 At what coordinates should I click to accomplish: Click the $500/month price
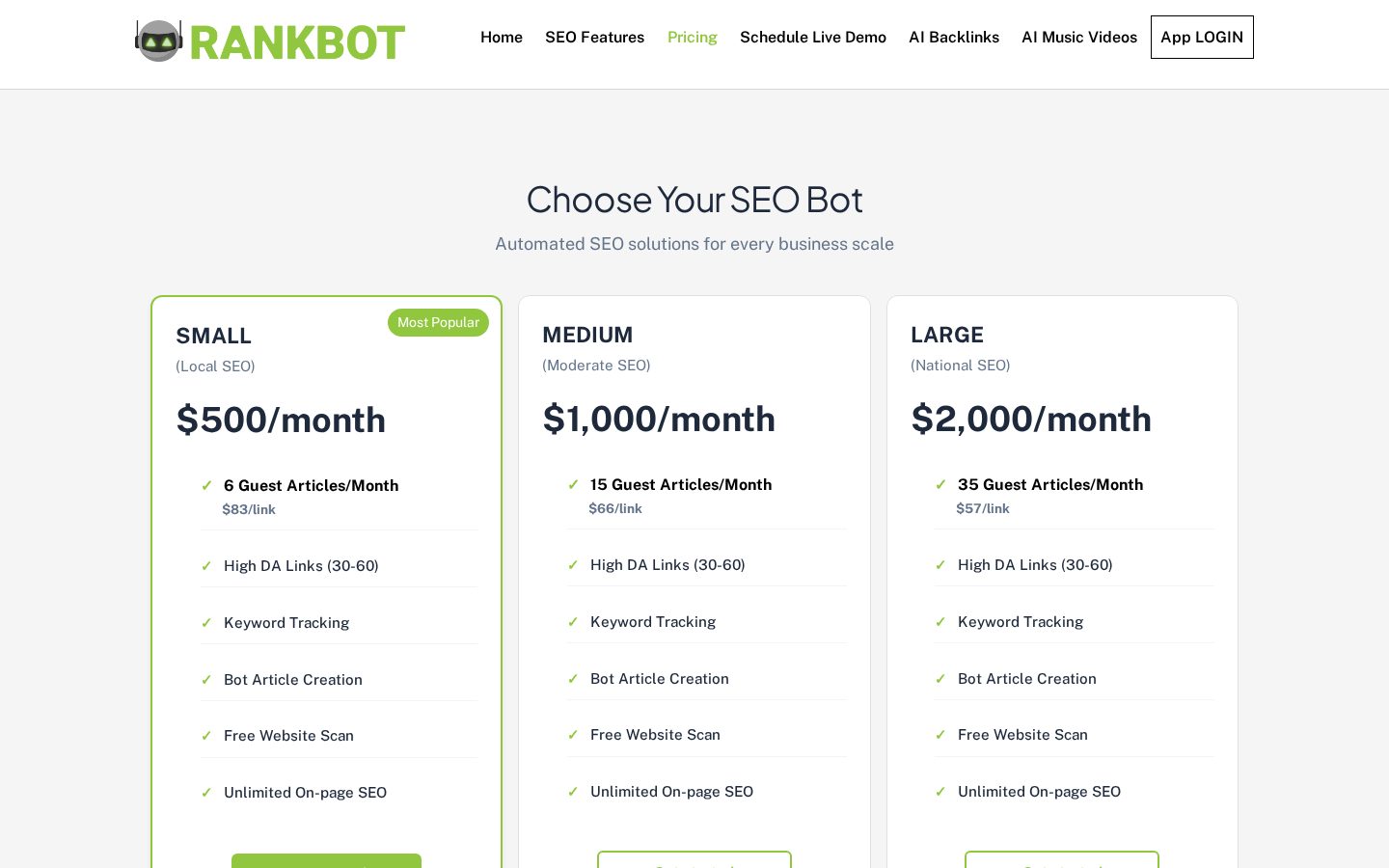click(x=281, y=420)
